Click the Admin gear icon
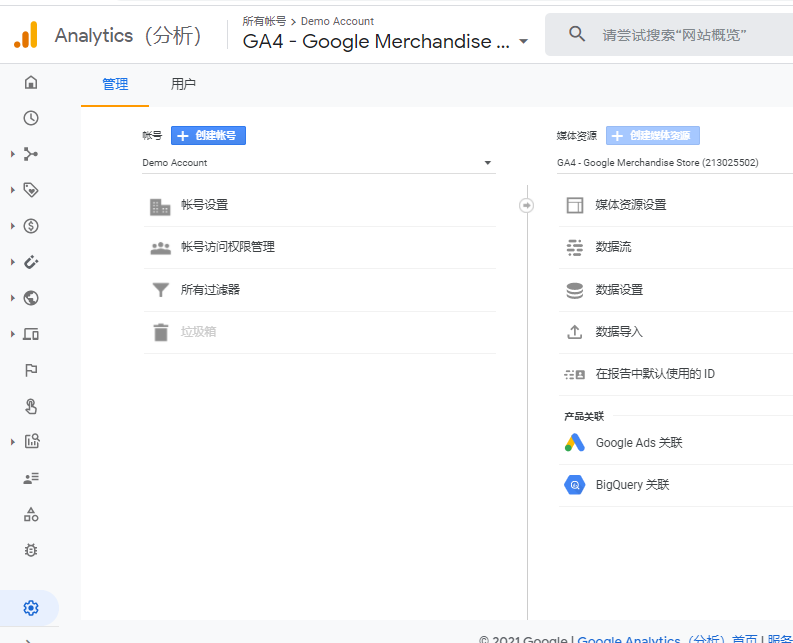 coord(31,608)
